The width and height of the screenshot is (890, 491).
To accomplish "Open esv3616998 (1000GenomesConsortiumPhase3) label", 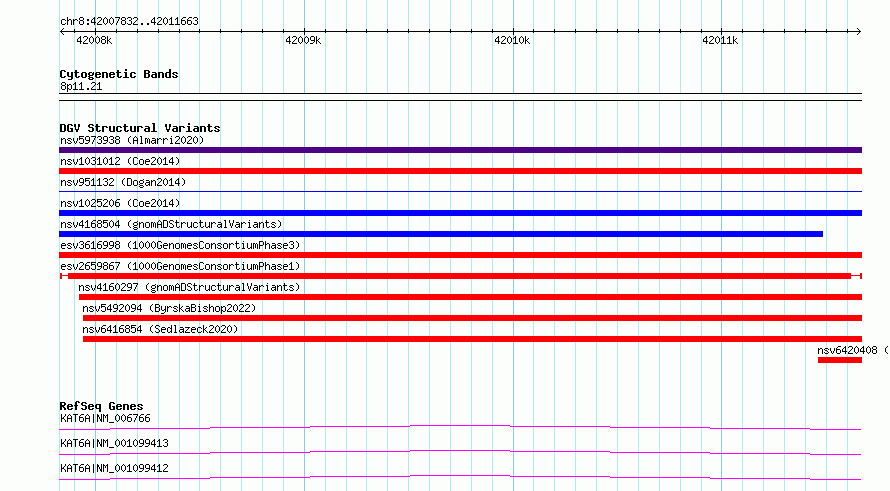I will point(180,245).
